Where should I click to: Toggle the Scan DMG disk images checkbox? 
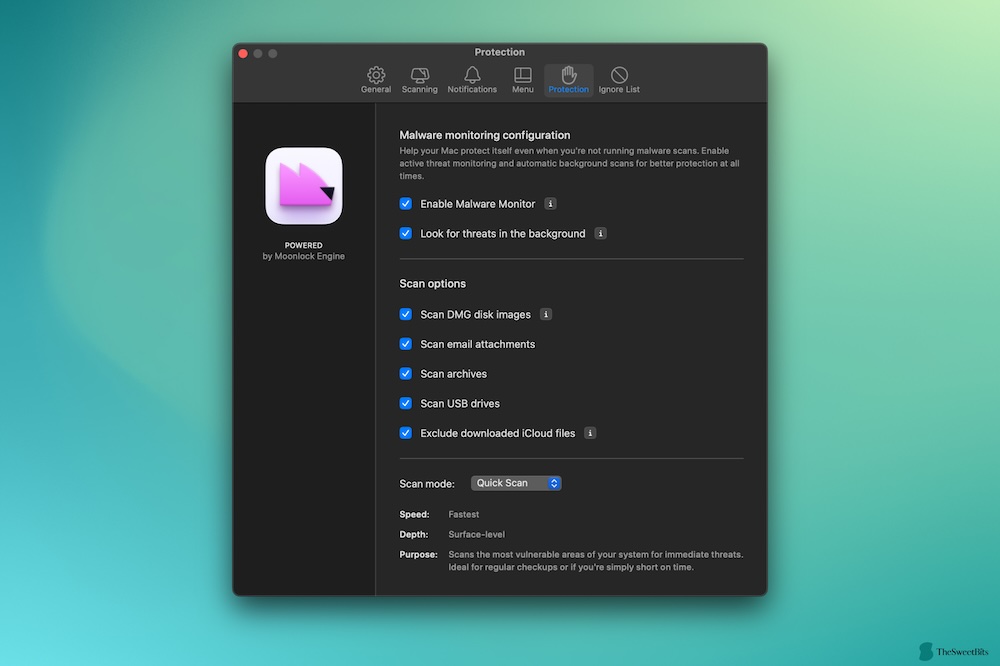pos(406,314)
